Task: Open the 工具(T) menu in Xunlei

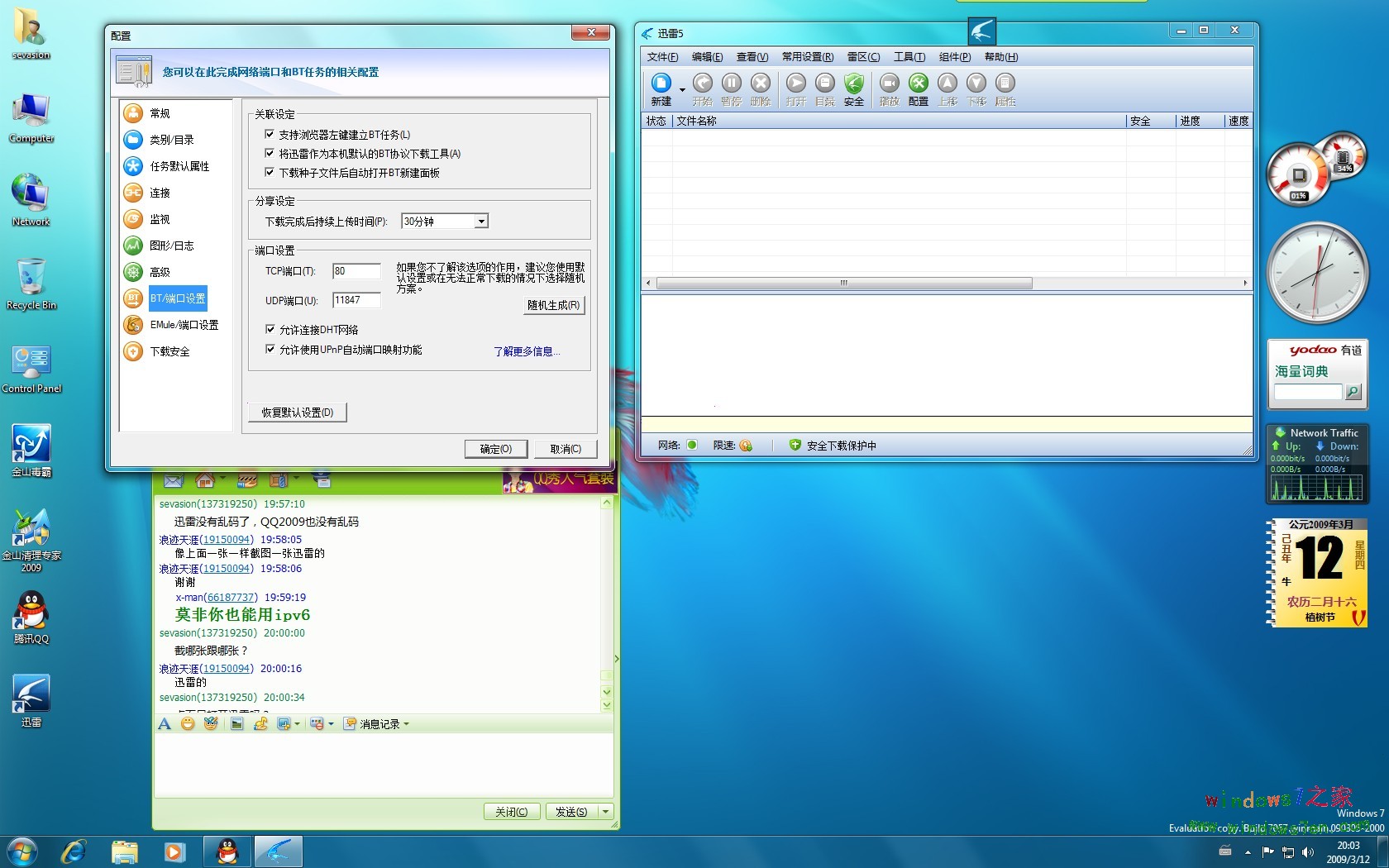Action: coord(909,57)
